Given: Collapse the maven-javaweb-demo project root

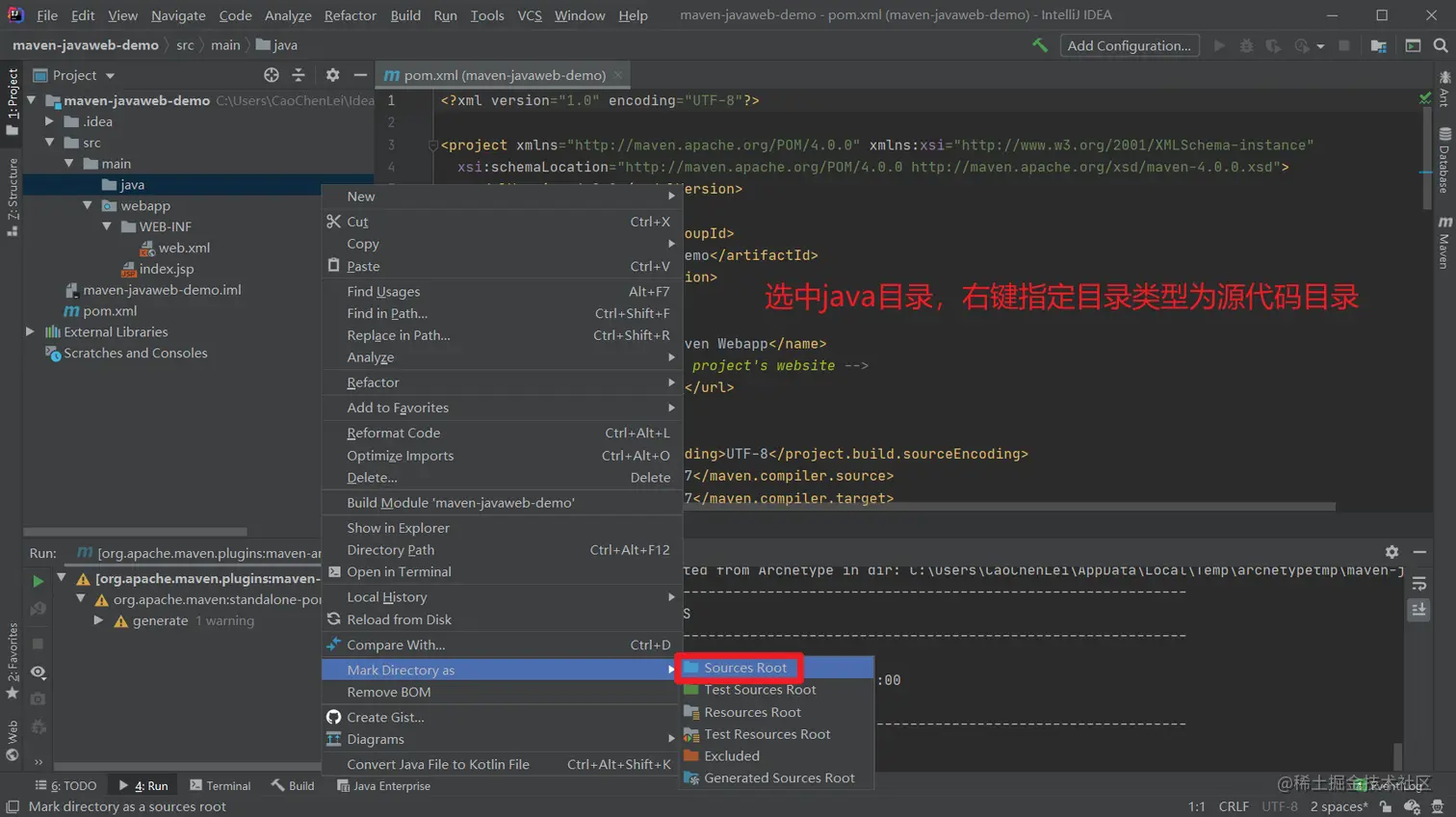Looking at the screenshot, I should 32,100.
